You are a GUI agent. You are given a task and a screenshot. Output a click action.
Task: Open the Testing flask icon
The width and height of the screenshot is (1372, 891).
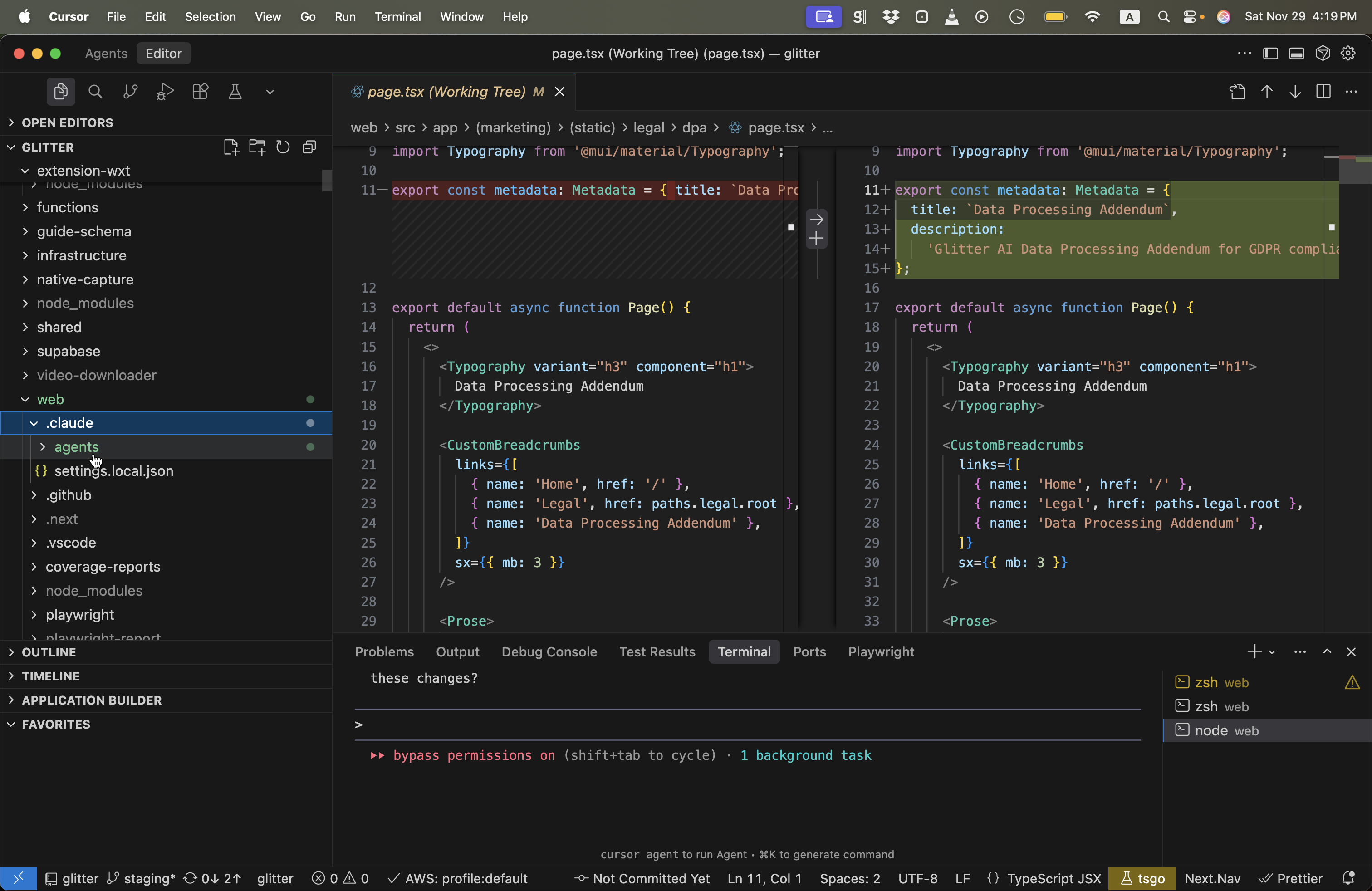(x=235, y=92)
